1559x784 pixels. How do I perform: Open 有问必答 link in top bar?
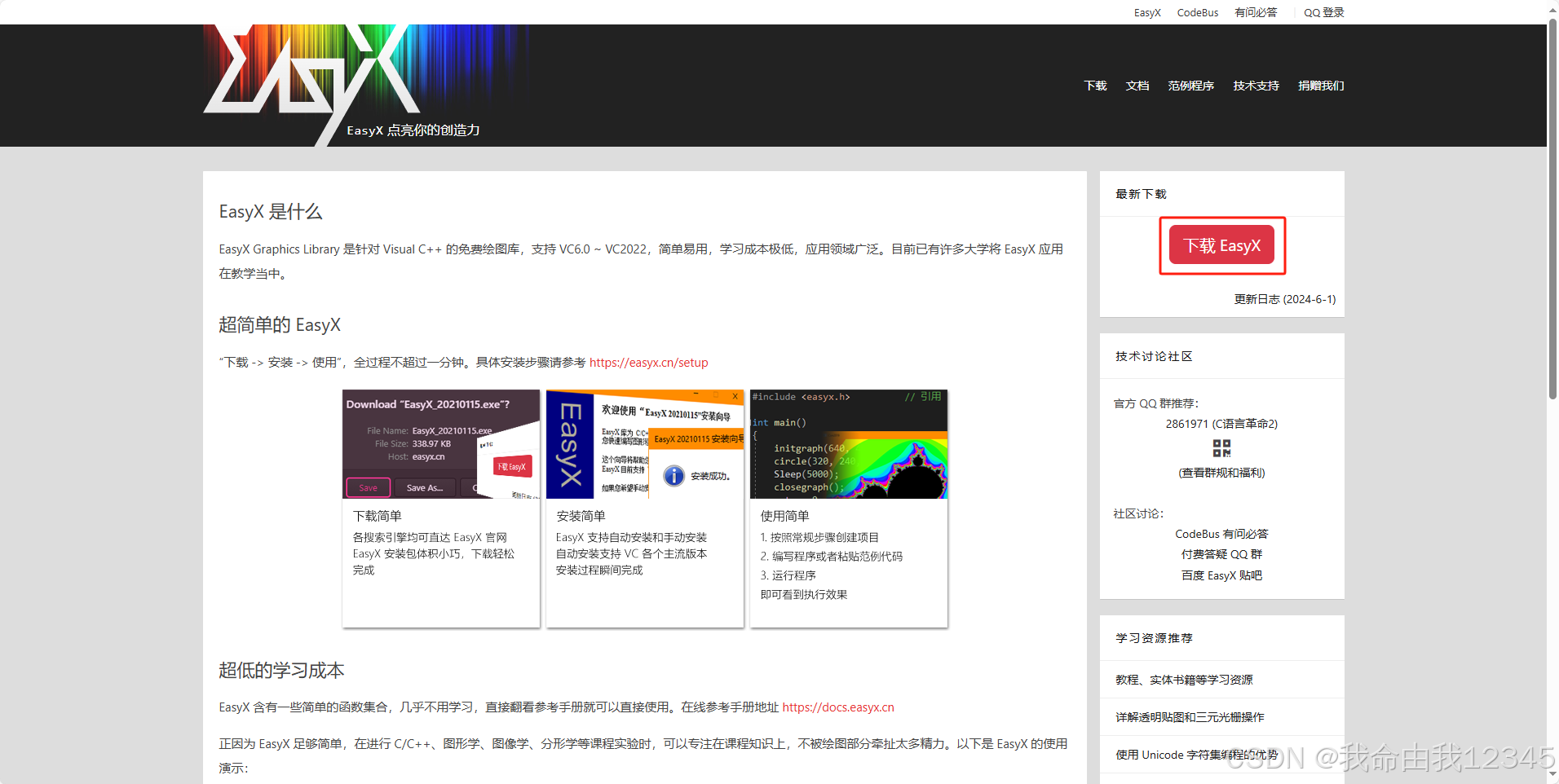(x=1256, y=12)
